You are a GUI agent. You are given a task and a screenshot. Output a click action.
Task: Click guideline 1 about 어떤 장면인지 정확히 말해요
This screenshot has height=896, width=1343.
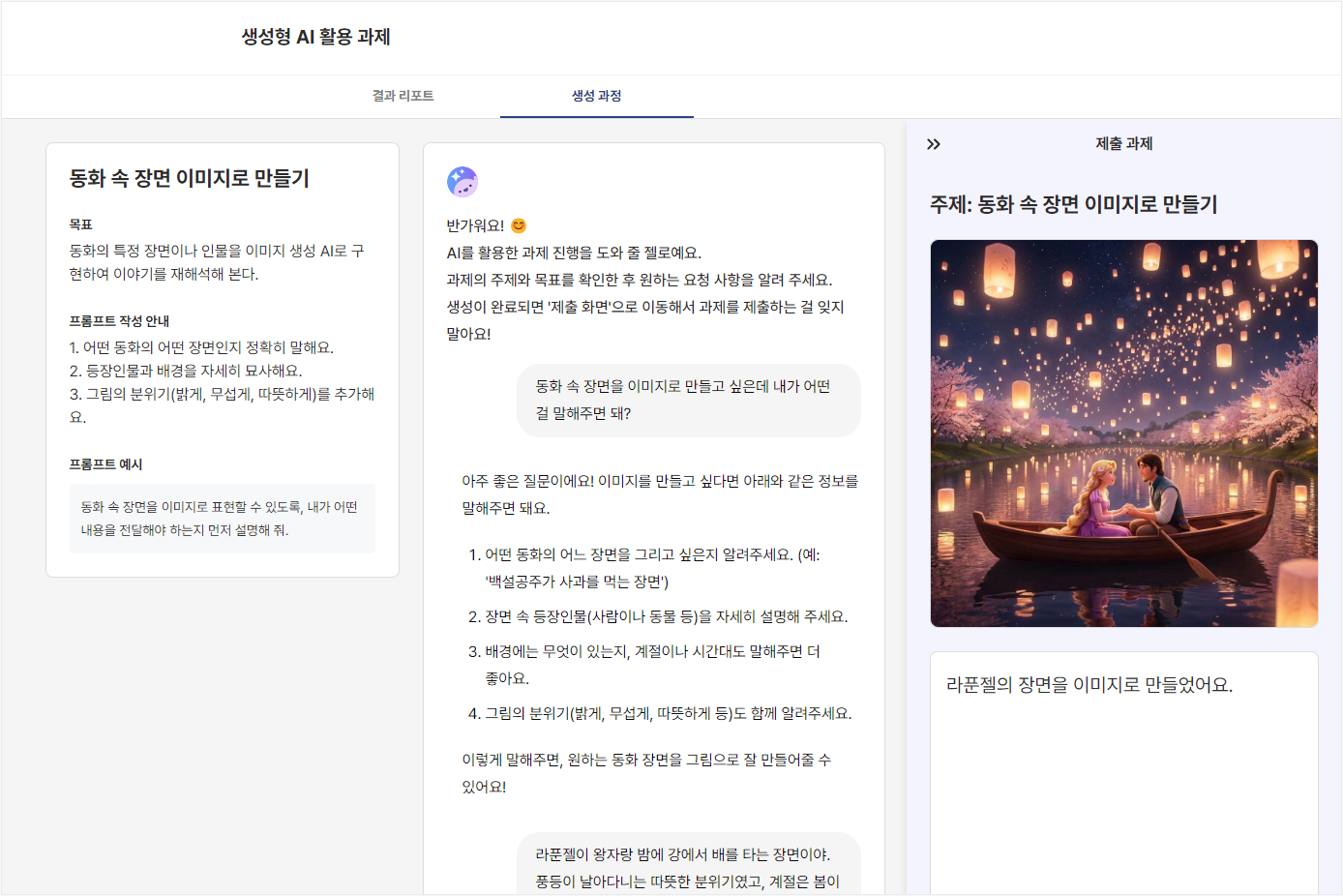click(x=201, y=347)
